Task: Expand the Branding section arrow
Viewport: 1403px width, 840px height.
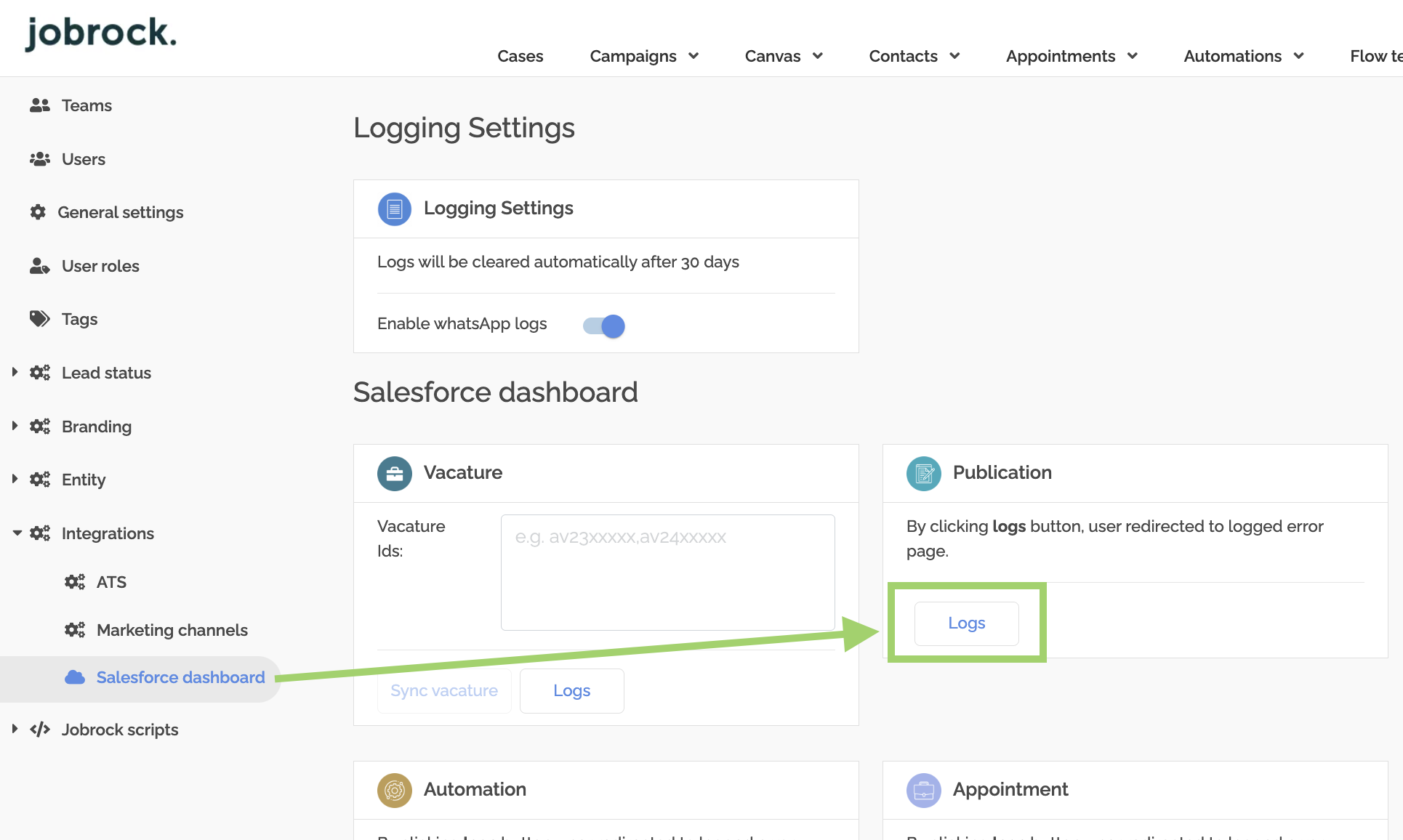Action: pyautogui.click(x=15, y=426)
